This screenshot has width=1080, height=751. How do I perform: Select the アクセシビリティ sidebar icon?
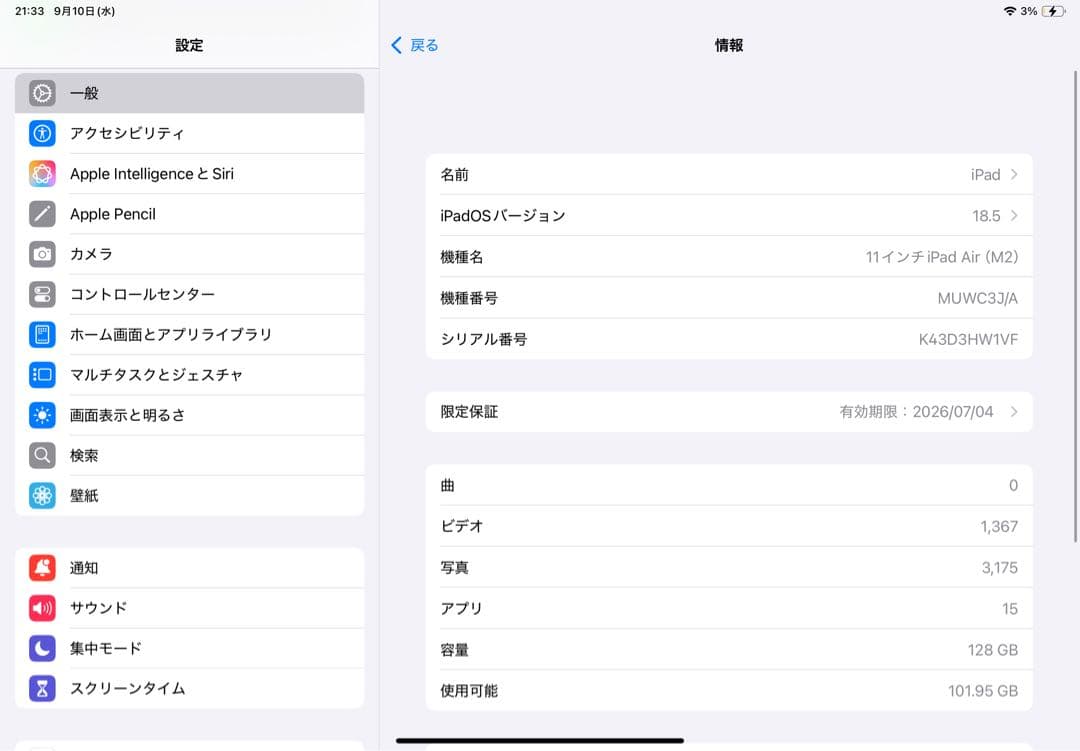(x=40, y=133)
